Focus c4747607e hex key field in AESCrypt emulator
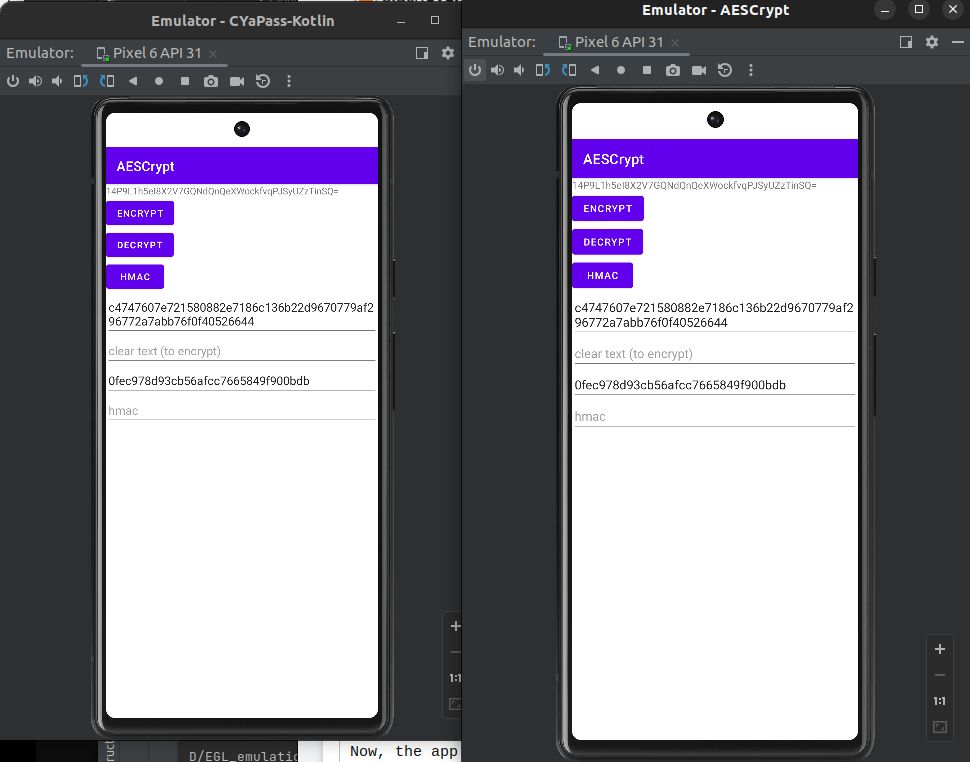 point(715,315)
